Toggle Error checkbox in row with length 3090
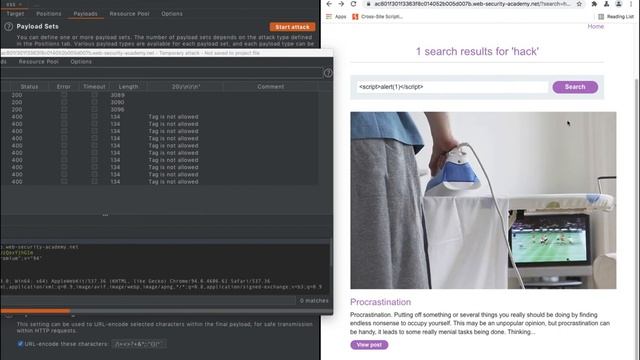640x360 pixels. click(x=64, y=102)
